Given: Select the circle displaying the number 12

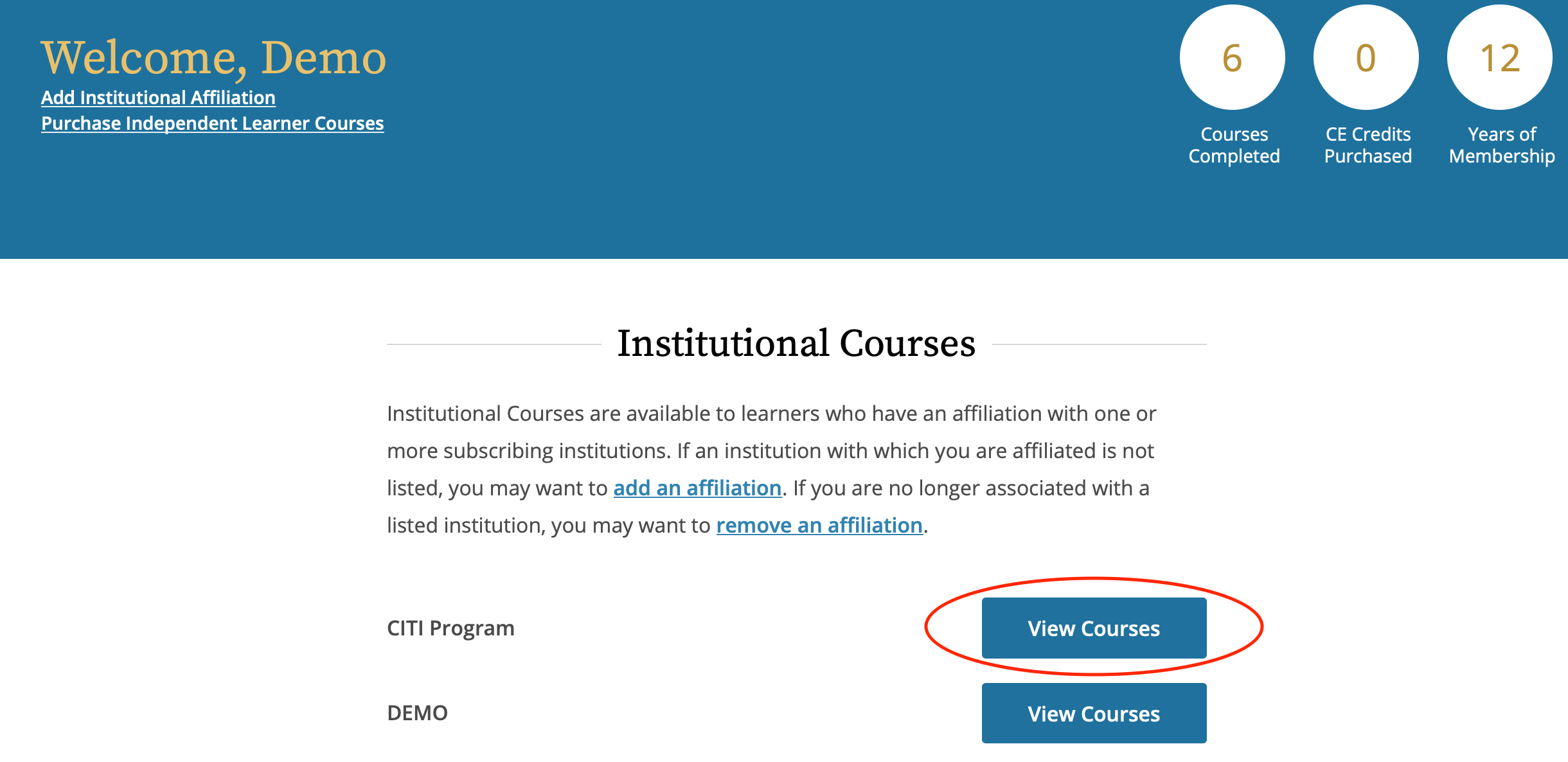Looking at the screenshot, I should [1499, 57].
